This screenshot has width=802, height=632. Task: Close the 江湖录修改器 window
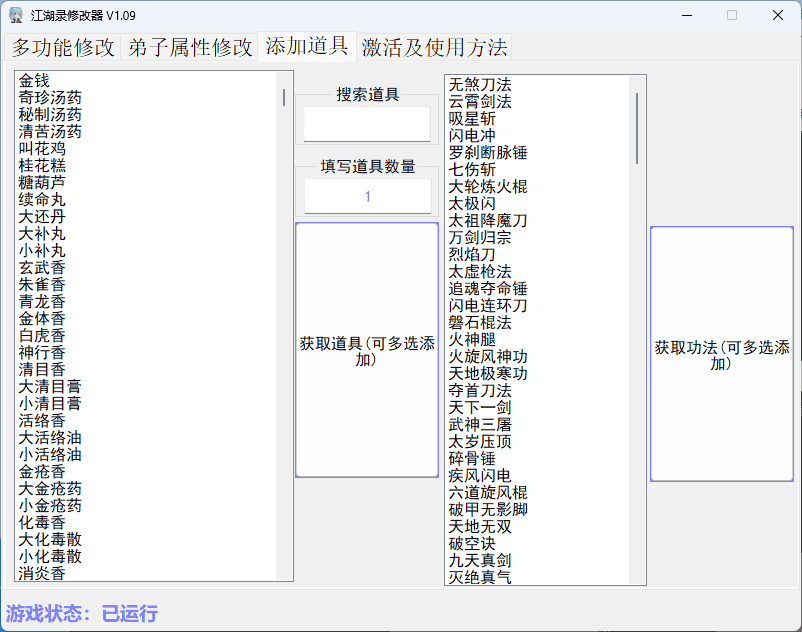click(x=777, y=15)
